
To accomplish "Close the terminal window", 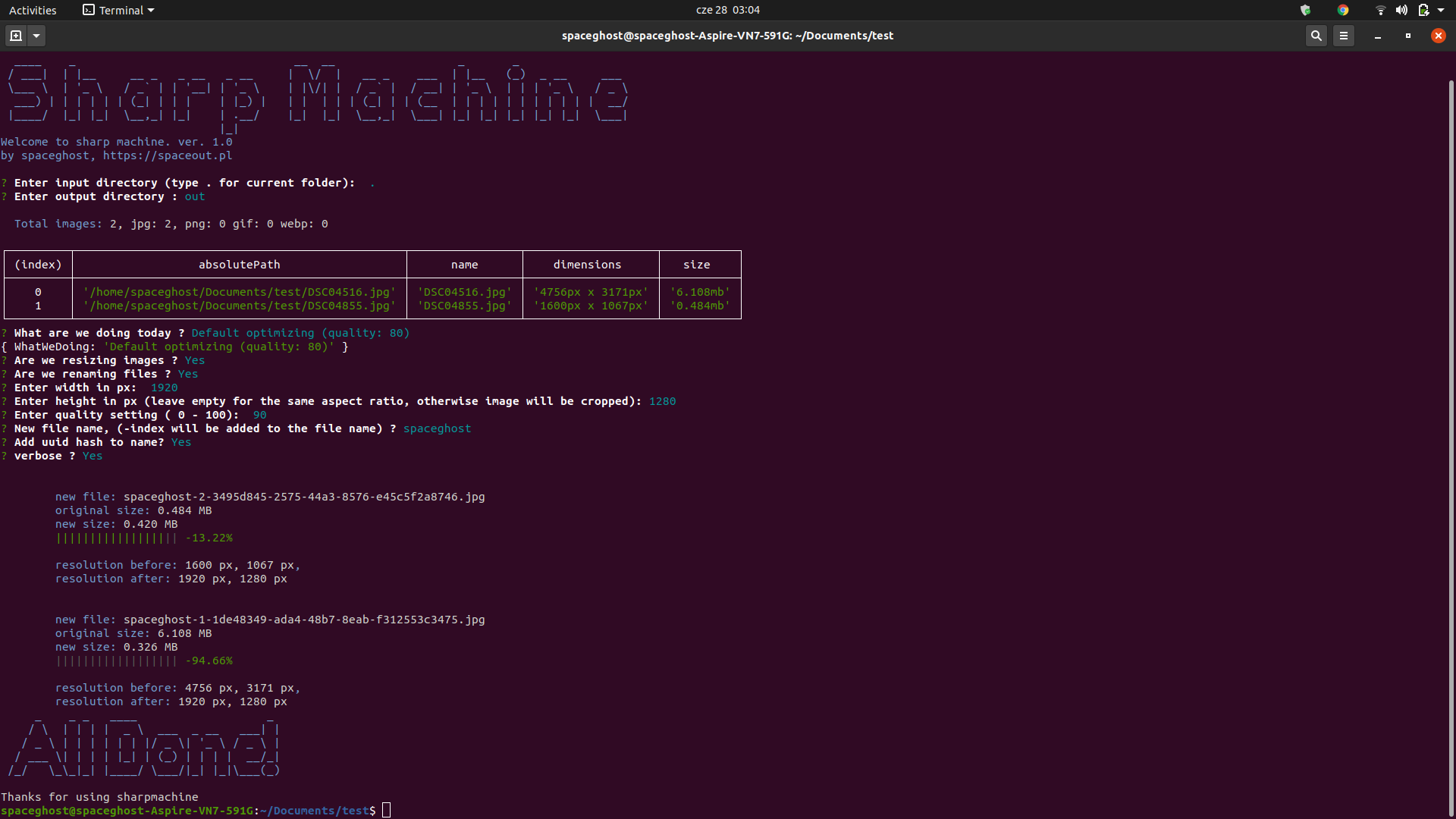I will pyautogui.click(x=1438, y=36).
